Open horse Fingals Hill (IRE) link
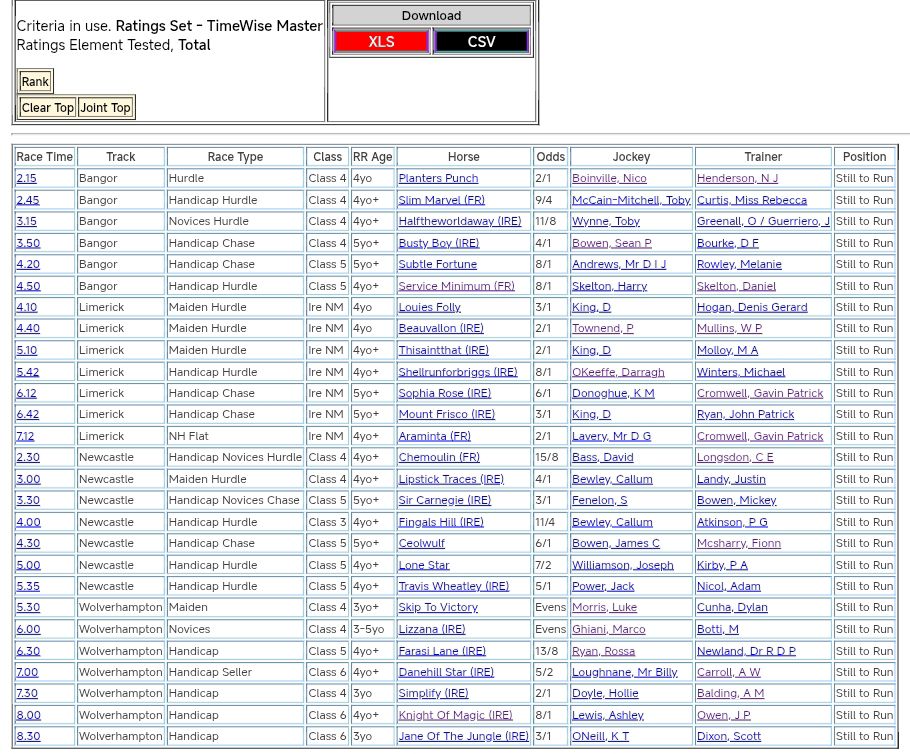 [441, 523]
